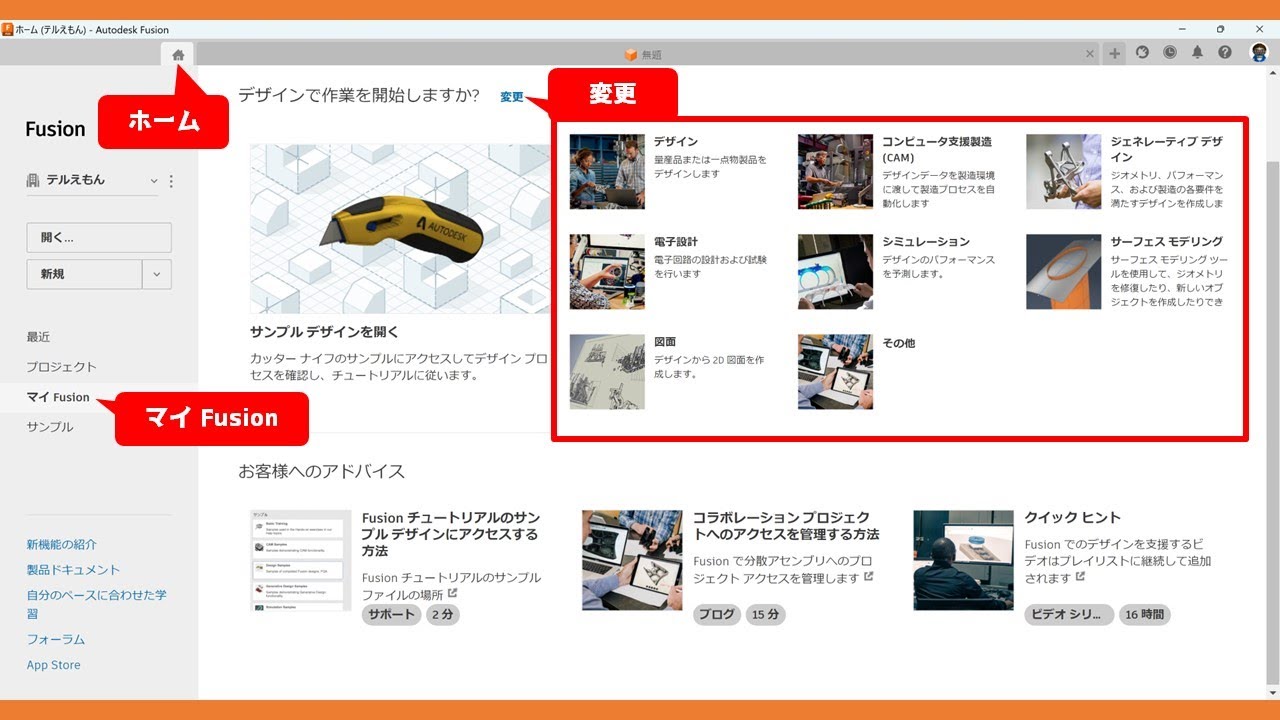
Task: Click the 15 分 tag
Action: coord(766,615)
